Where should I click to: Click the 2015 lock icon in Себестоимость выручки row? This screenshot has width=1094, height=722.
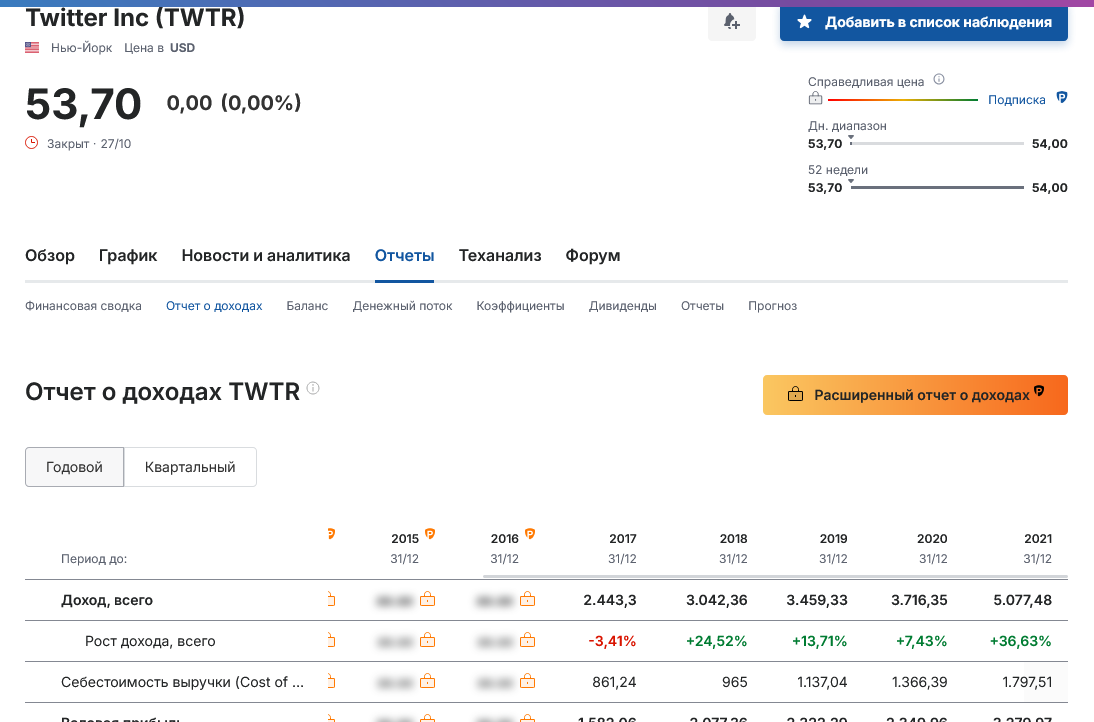427,681
